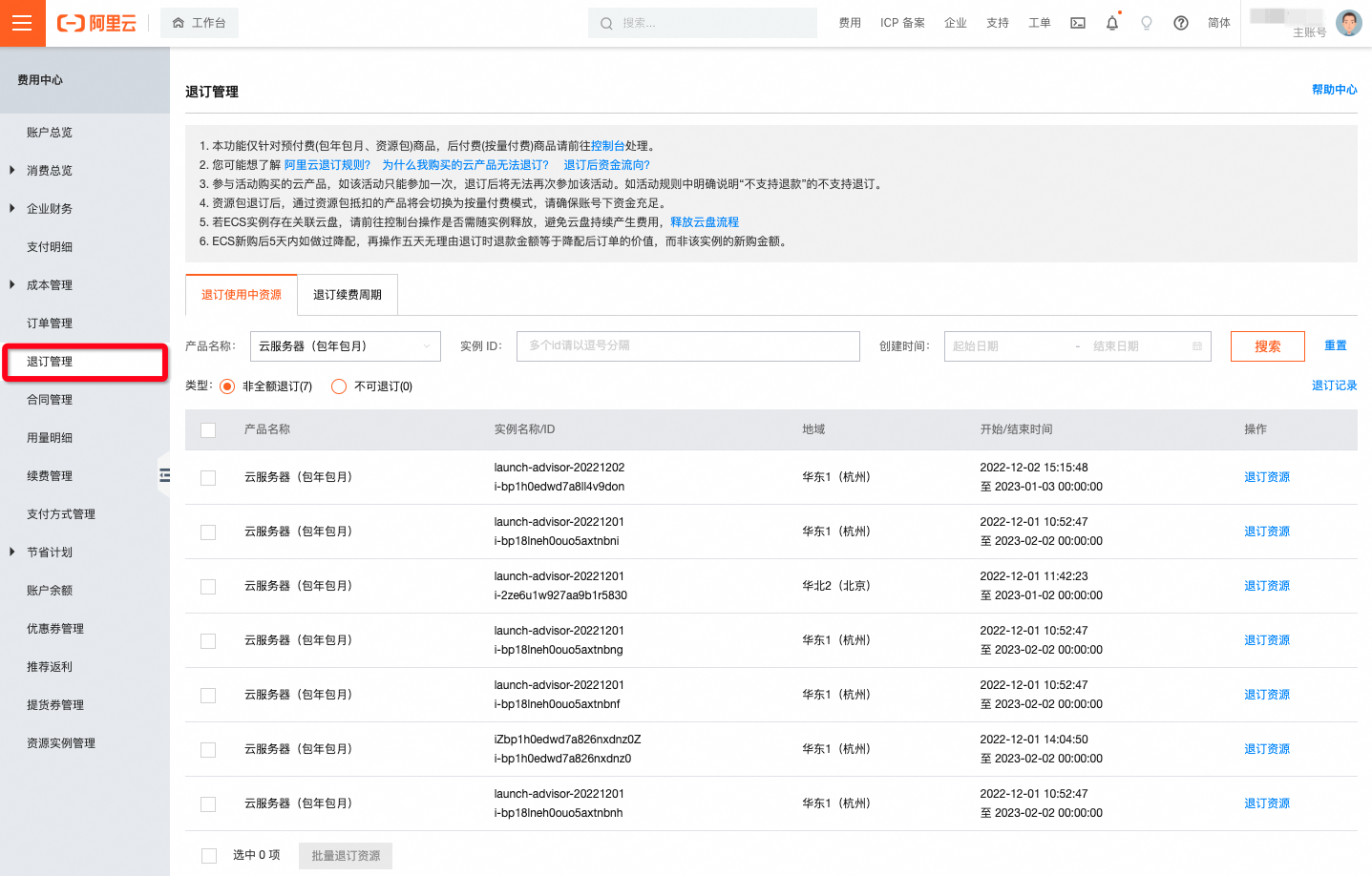Check the row with ID i-bp18lneh0ouo5axtnbni
Image resolution: width=1372 pixels, height=876 pixels.
click(208, 532)
